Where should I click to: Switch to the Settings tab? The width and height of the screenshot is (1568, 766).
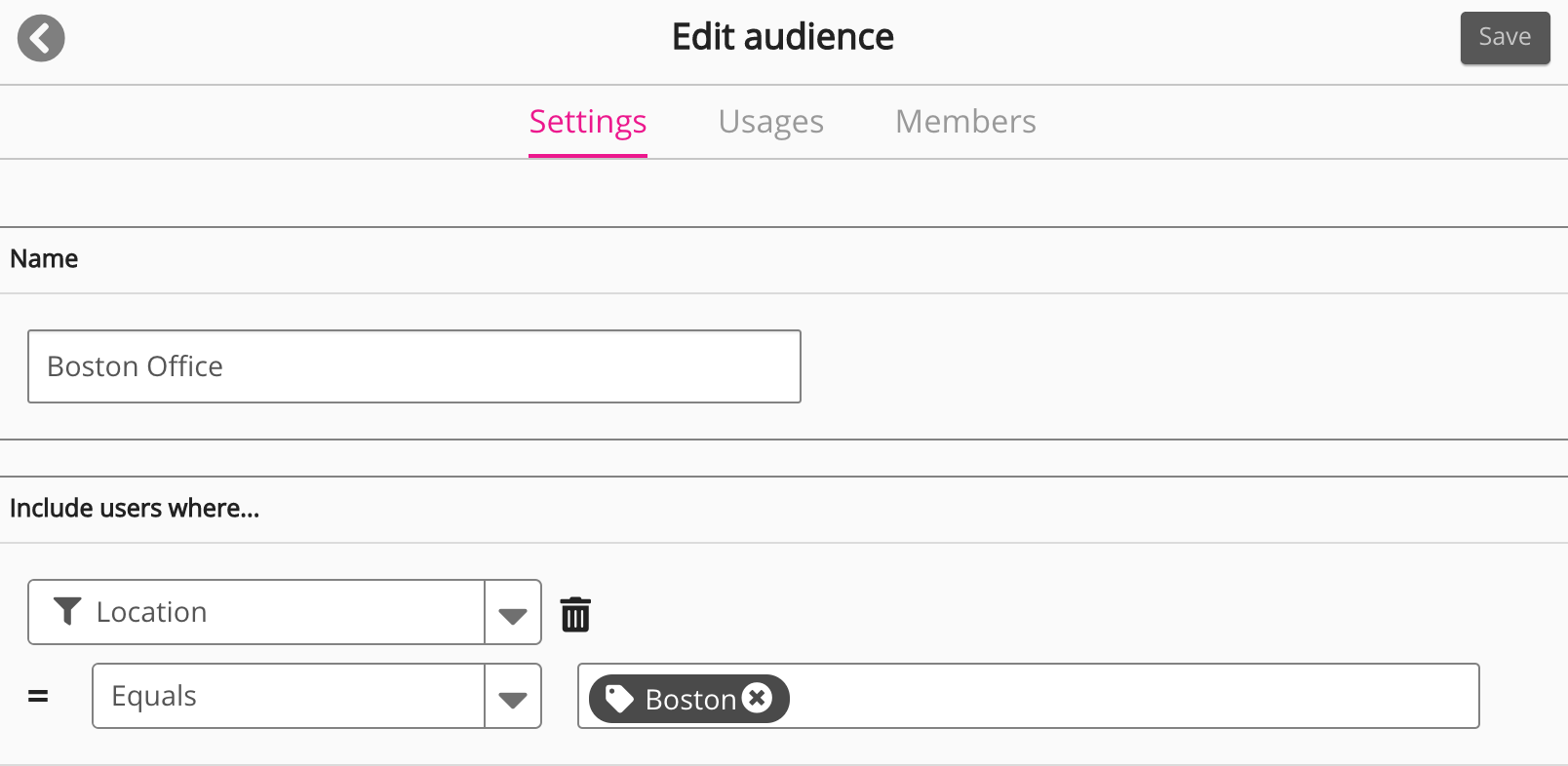click(587, 122)
